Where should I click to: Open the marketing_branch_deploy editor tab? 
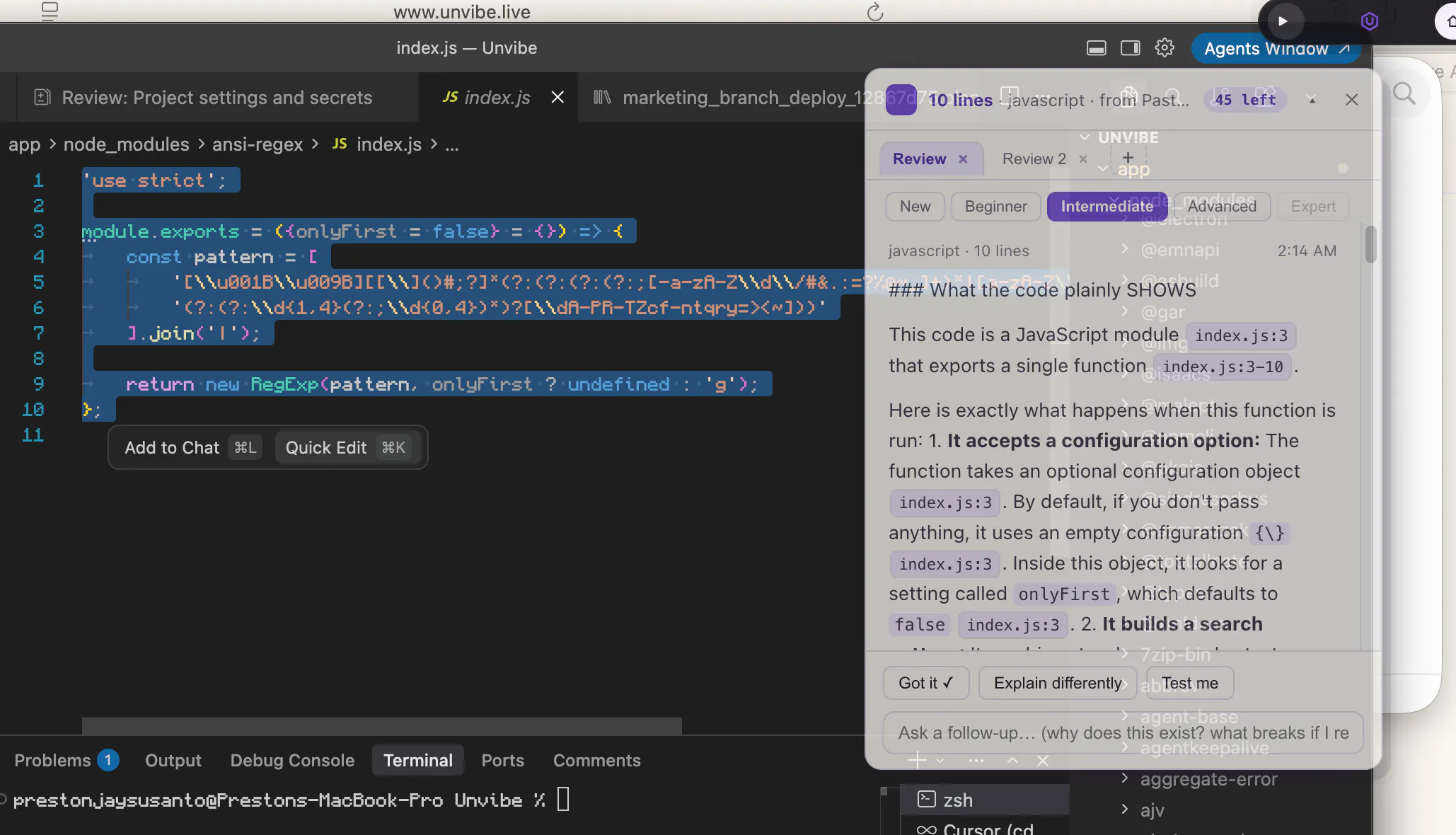(729, 98)
